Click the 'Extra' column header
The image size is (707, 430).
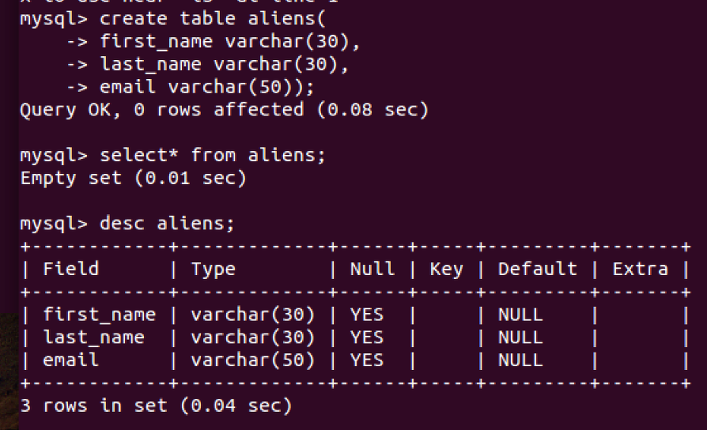640,269
